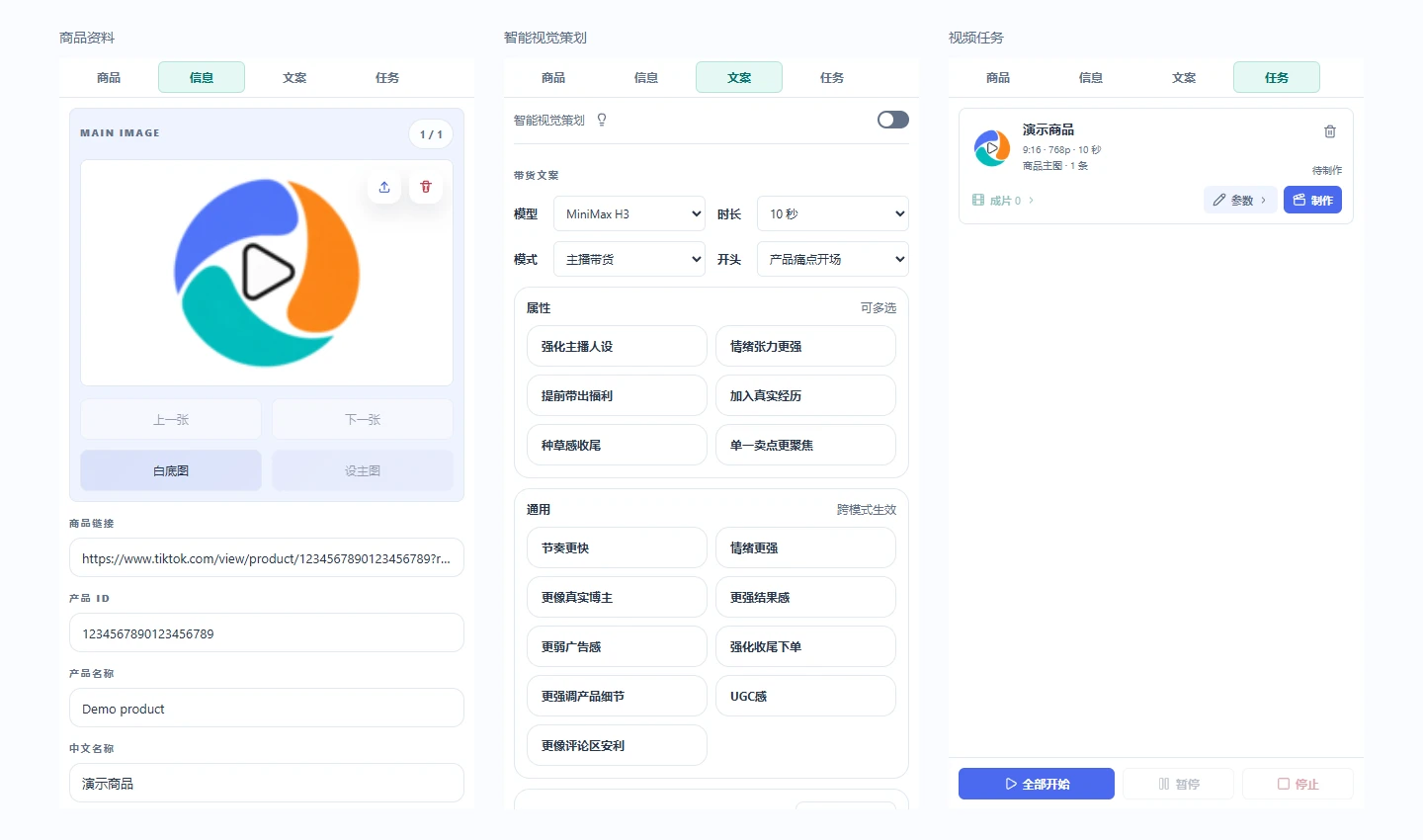This screenshot has width=1423, height=840.
Task: Click the 白底图 button
Action: 171,470
